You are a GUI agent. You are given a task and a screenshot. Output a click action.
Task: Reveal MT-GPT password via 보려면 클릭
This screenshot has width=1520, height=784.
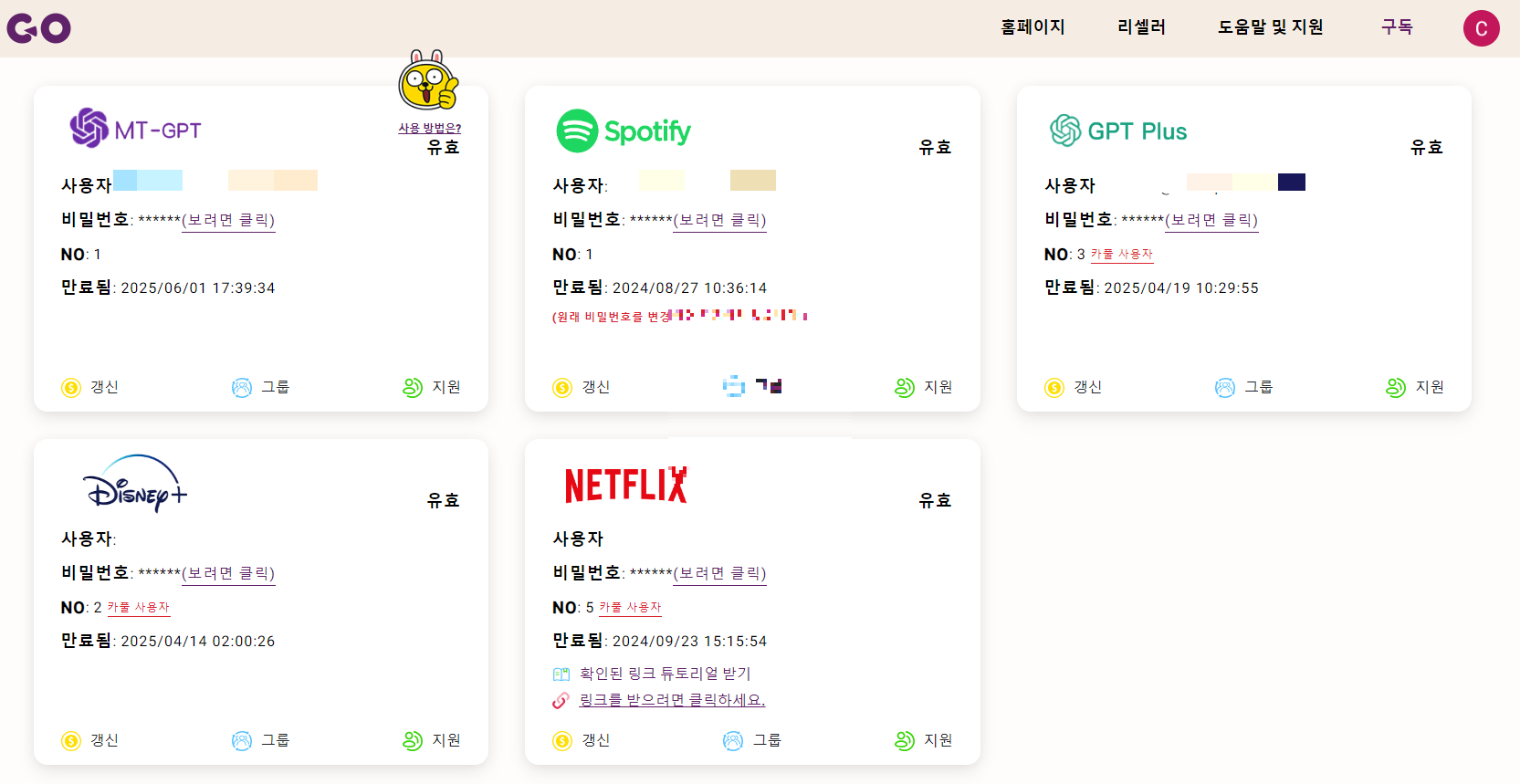228,220
